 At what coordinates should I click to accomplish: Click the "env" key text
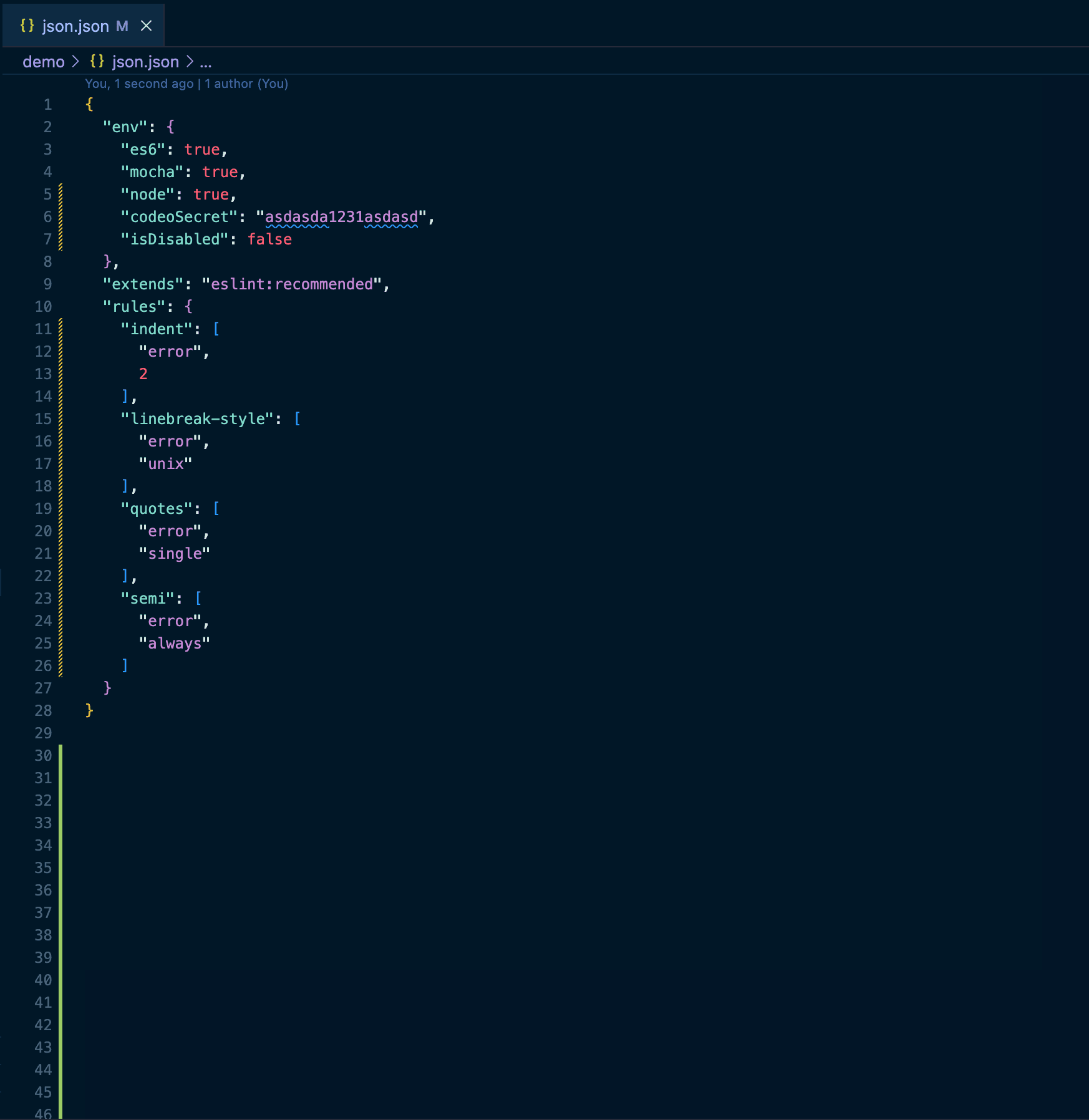click(125, 127)
